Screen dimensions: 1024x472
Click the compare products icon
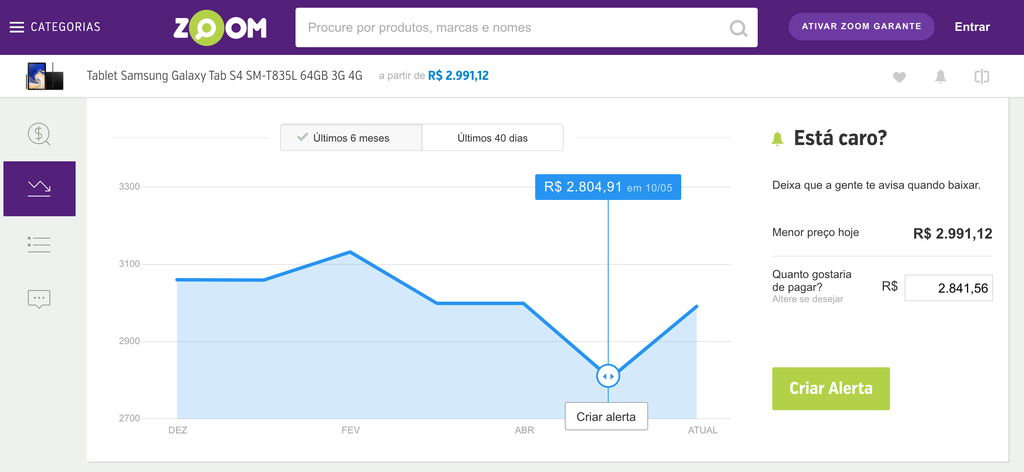click(x=982, y=76)
